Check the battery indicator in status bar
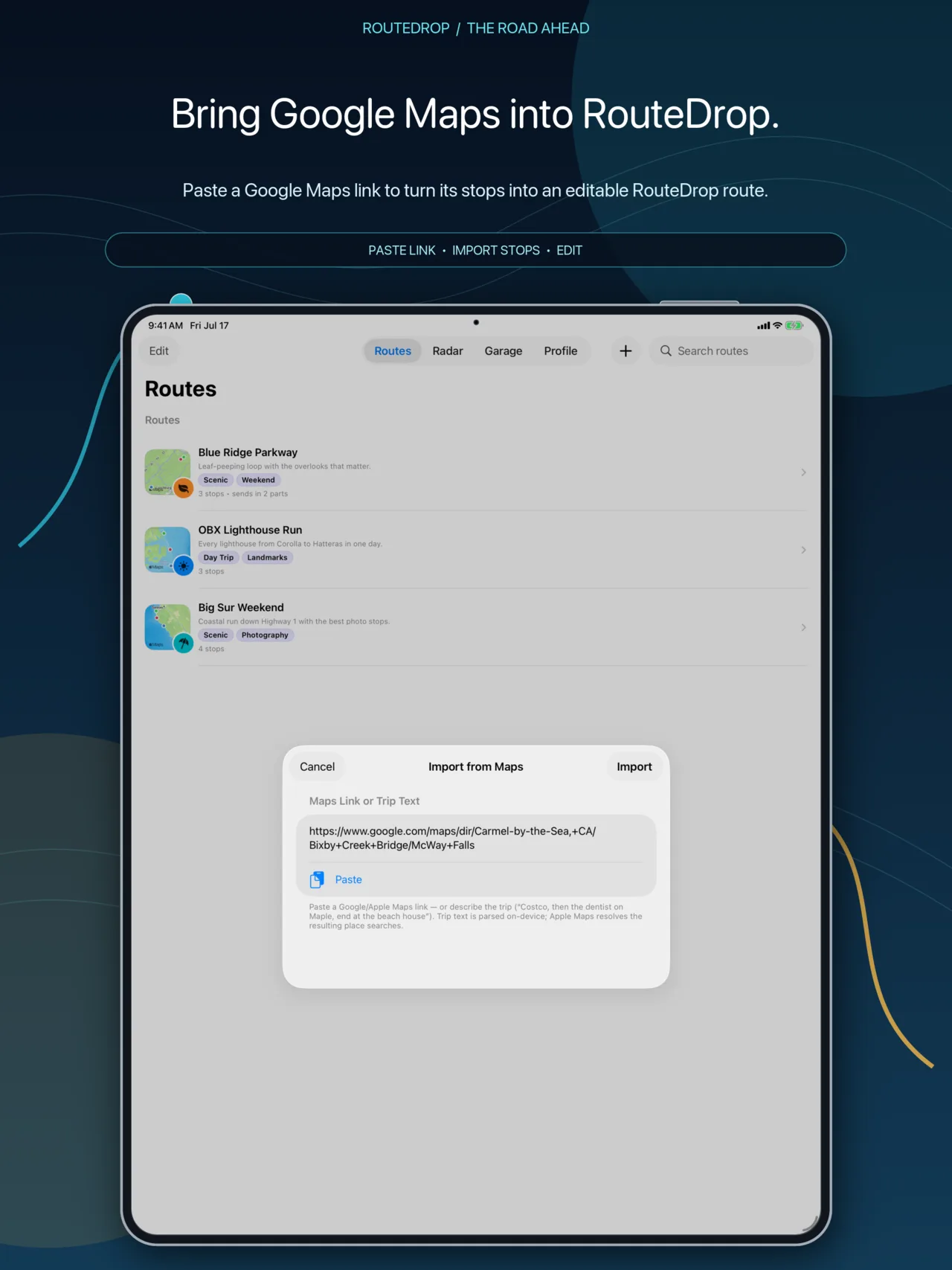 [794, 325]
